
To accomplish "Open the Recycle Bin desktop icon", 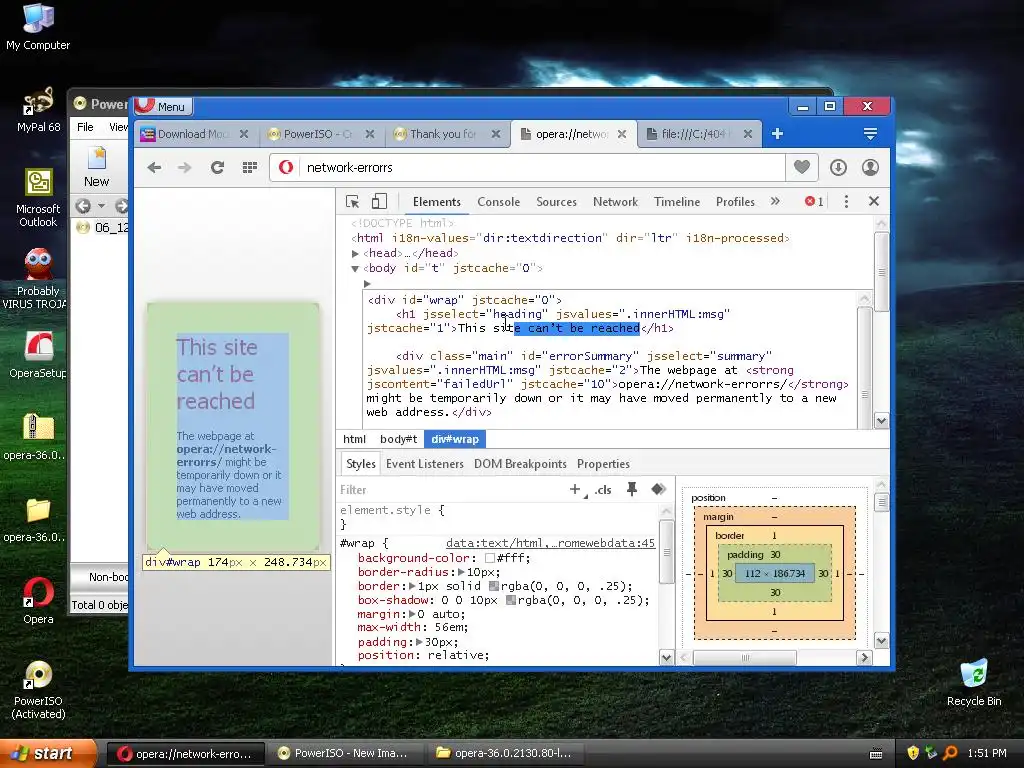I will pyautogui.click(x=974, y=683).
